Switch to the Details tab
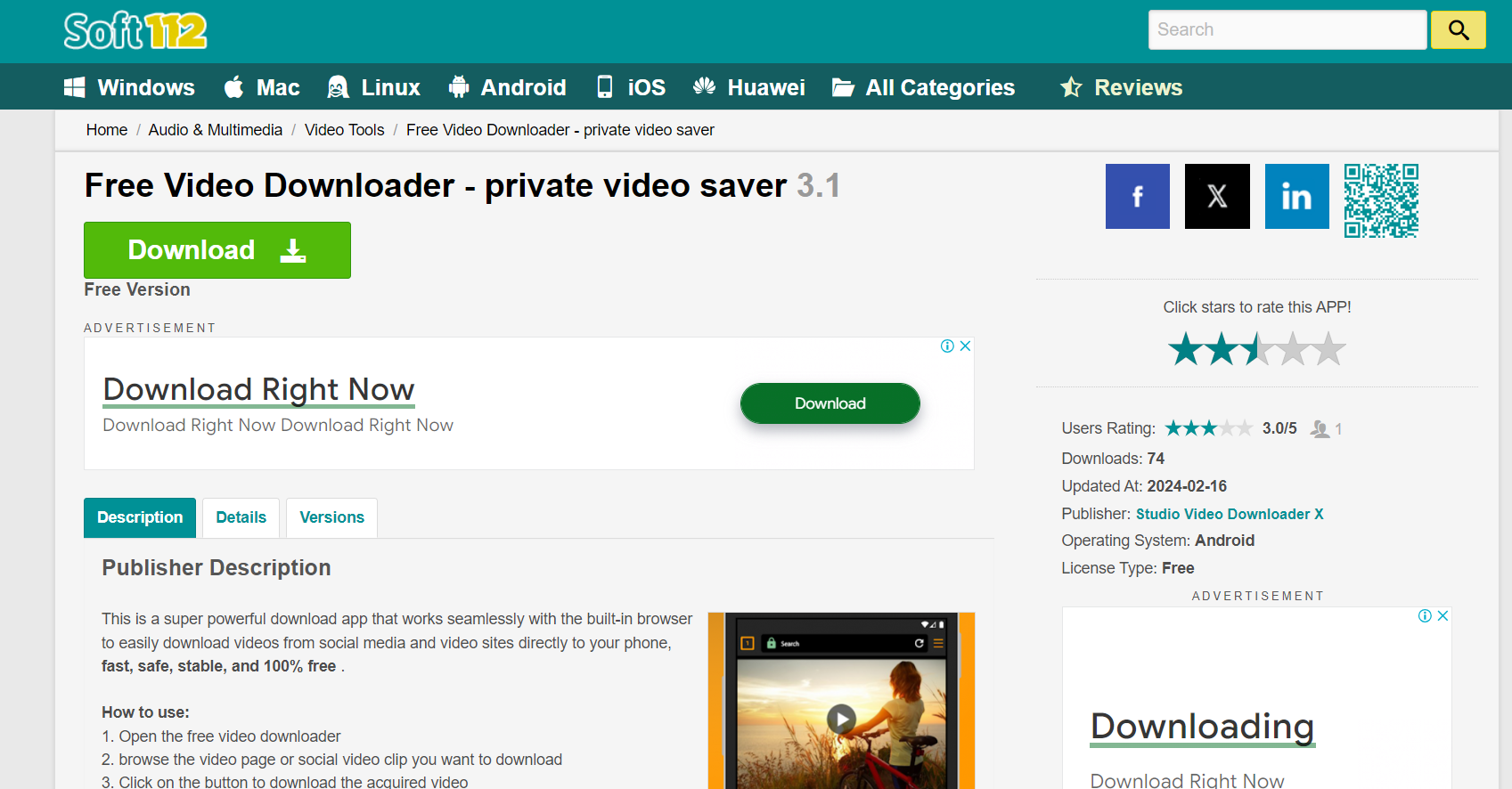 [x=241, y=517]
